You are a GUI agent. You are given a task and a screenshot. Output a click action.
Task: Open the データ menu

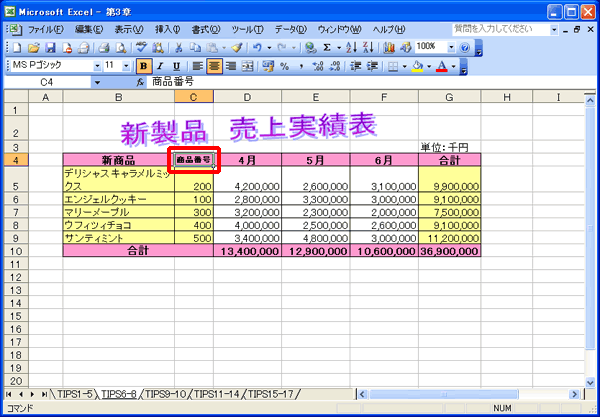click(x=291, y=29)
